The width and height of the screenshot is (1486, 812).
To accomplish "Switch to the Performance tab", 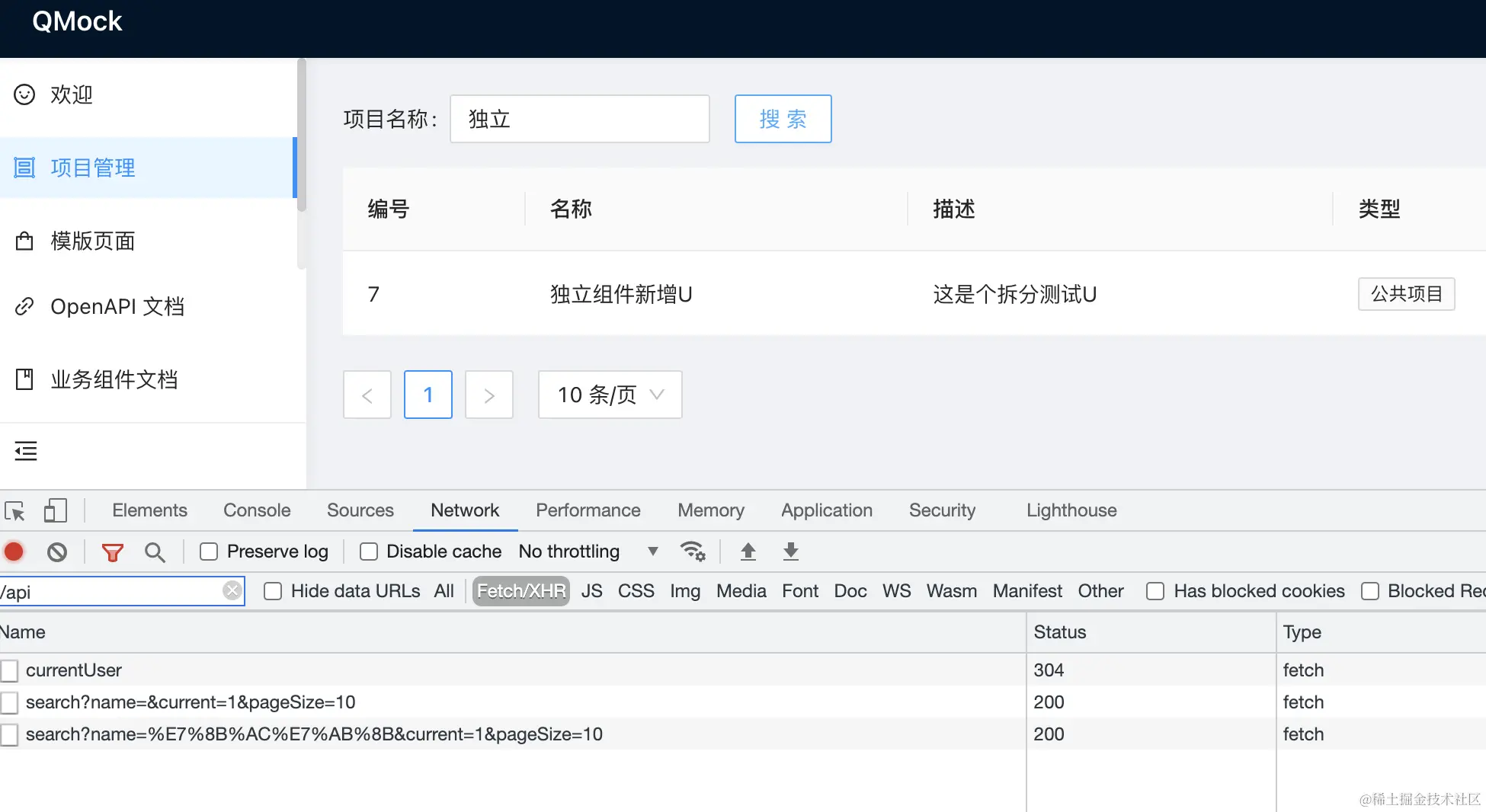I will (588, 510).
